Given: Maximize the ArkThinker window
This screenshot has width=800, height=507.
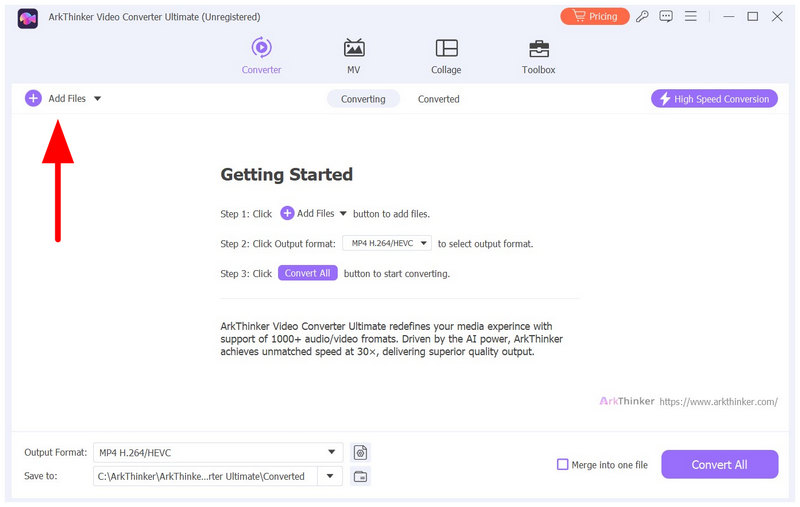Looking at the screenshot, I should tap(753, 16).
